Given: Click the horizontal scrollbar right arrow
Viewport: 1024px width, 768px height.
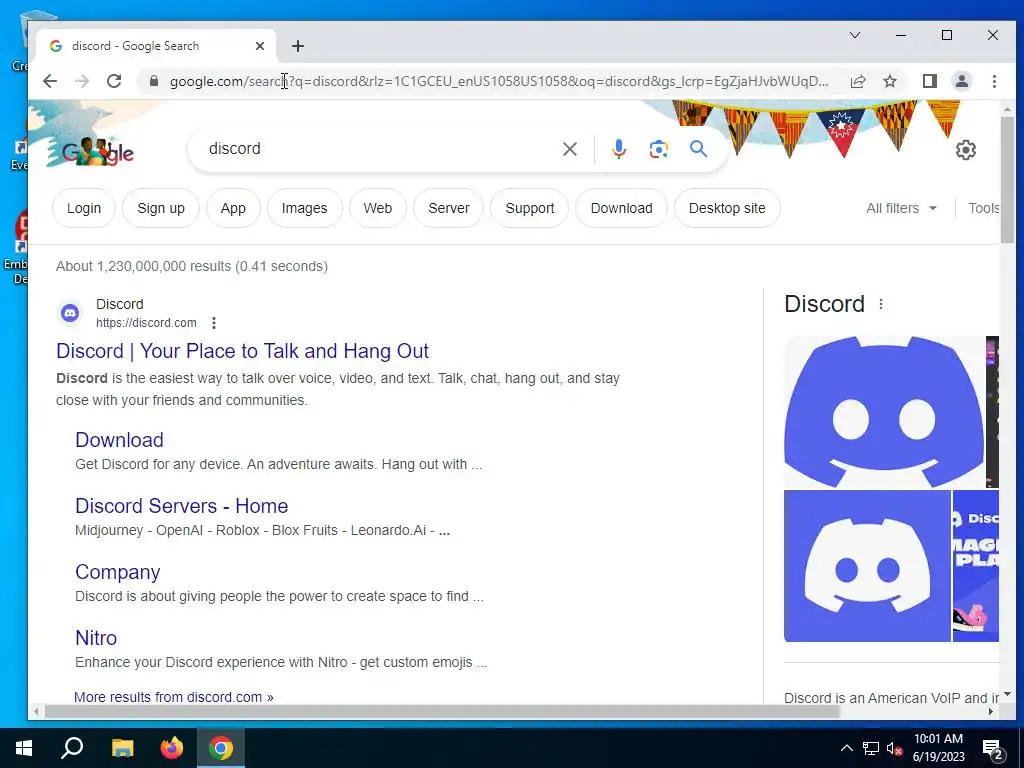Looking at the screenshot, I should click(991, 712).
